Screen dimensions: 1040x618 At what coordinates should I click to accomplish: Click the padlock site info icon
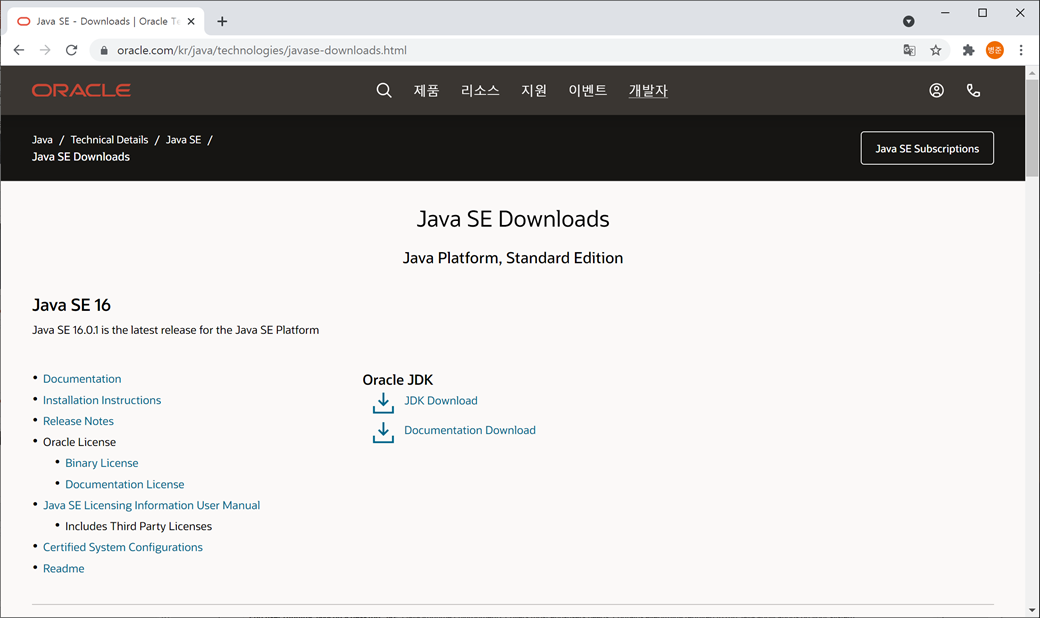click(103, 50)
